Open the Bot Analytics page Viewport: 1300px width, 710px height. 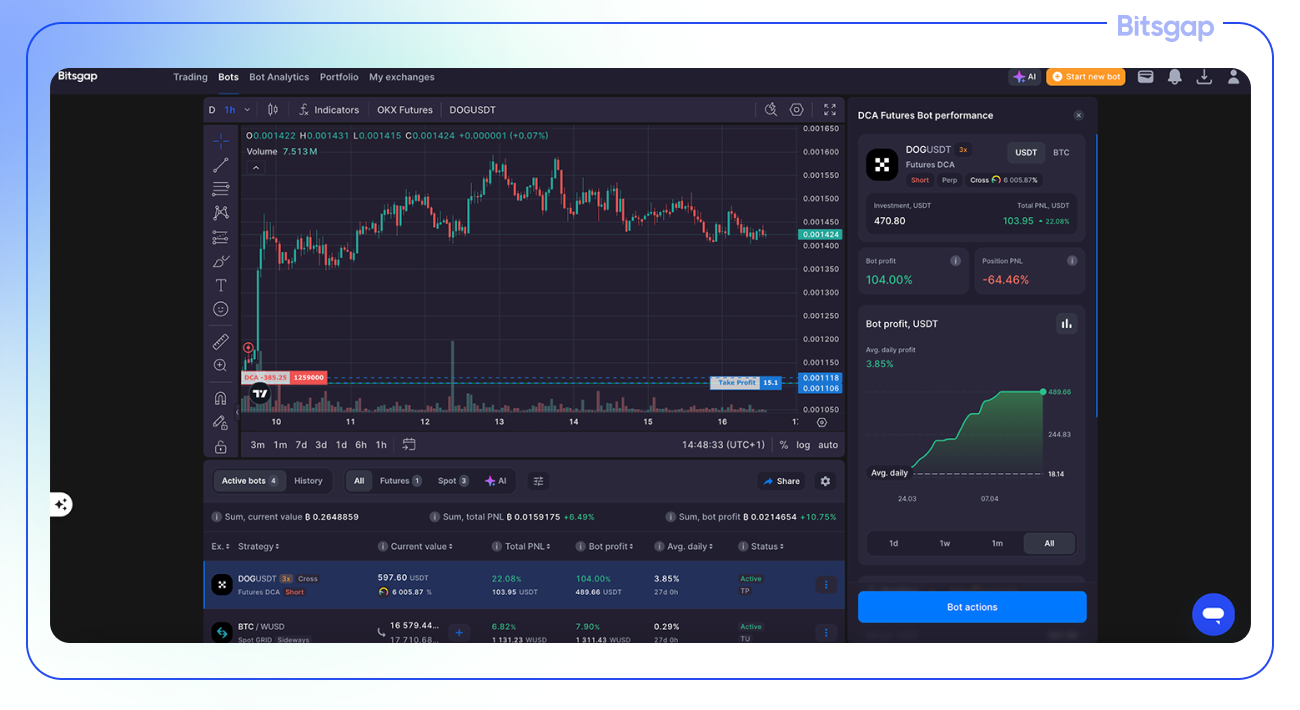click(279, 77)
